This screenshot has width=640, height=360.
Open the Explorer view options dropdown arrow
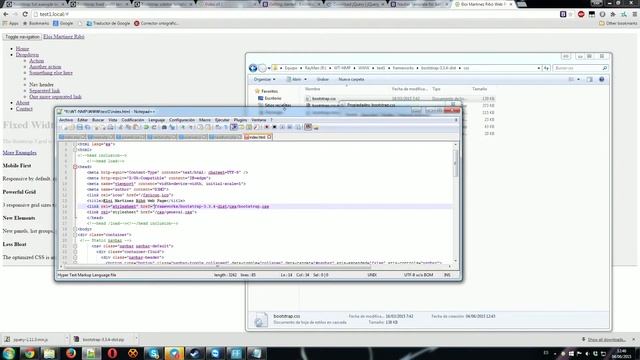(x=578, y=79)
